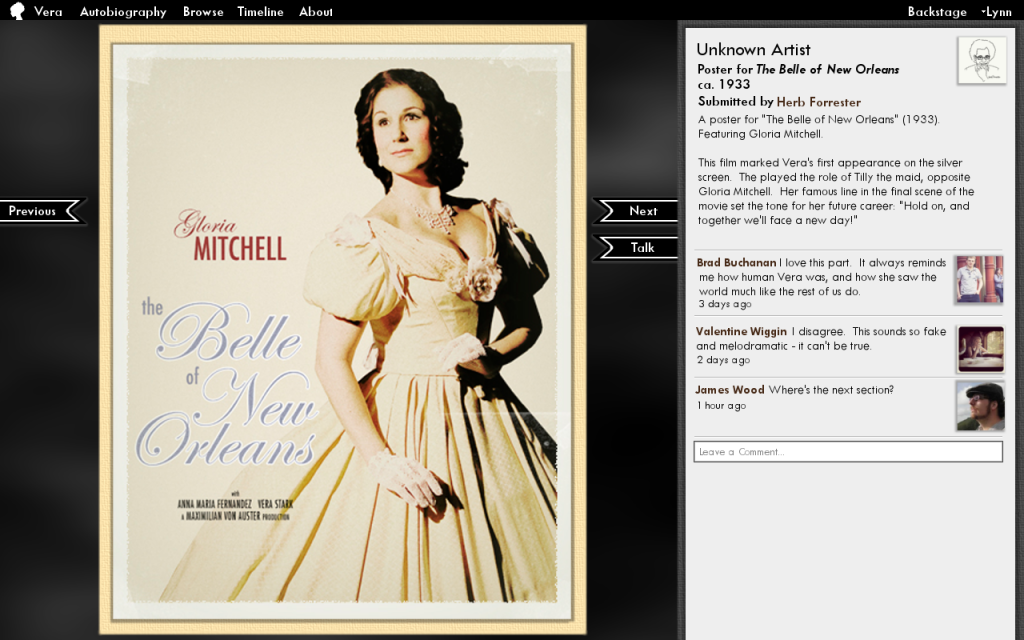
Task: Open the Lynn user dropdown menu
Action: [996, 12]
